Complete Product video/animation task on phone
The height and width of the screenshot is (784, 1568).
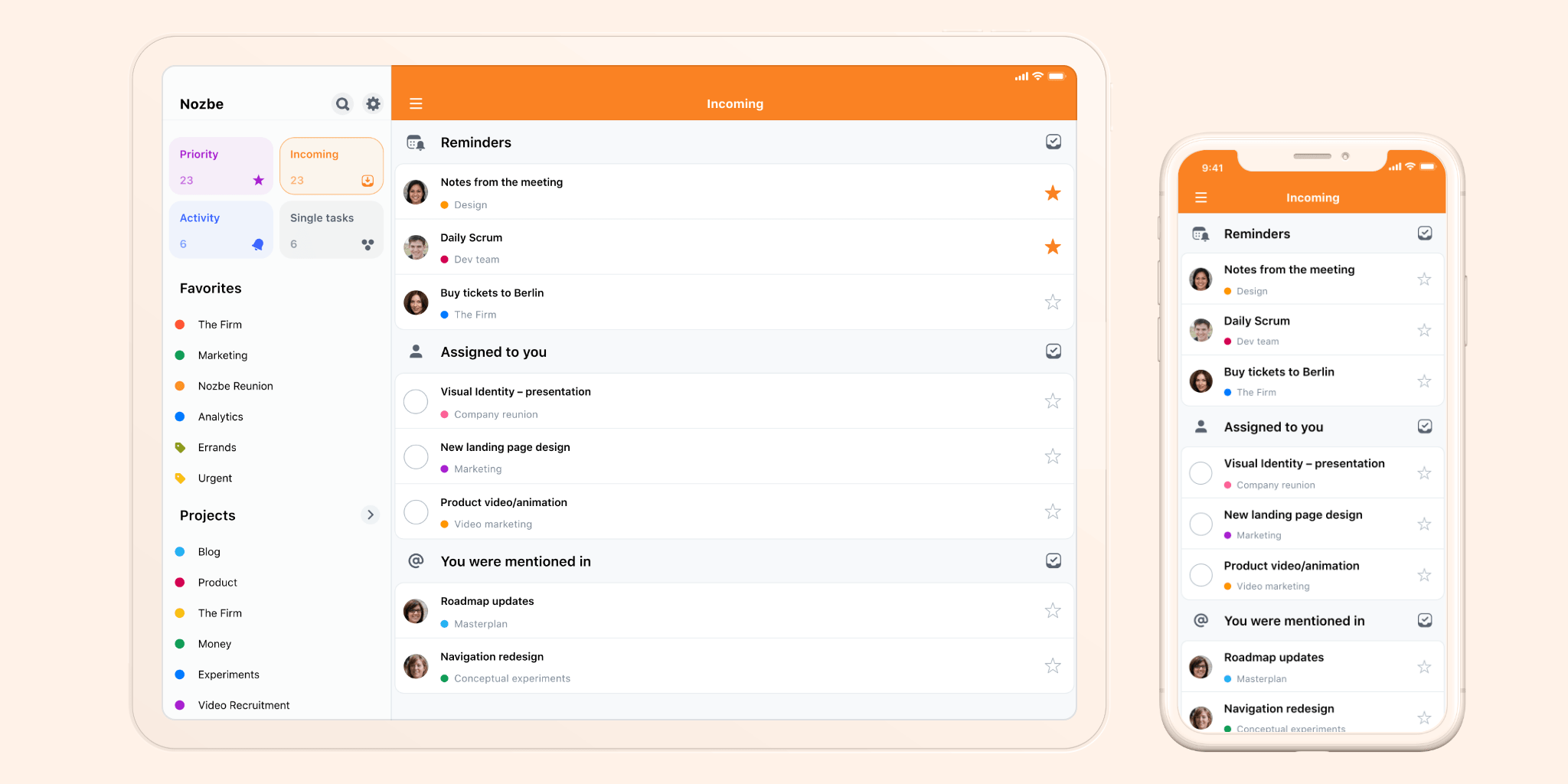pyautogui.click(x=1200, y=575)
